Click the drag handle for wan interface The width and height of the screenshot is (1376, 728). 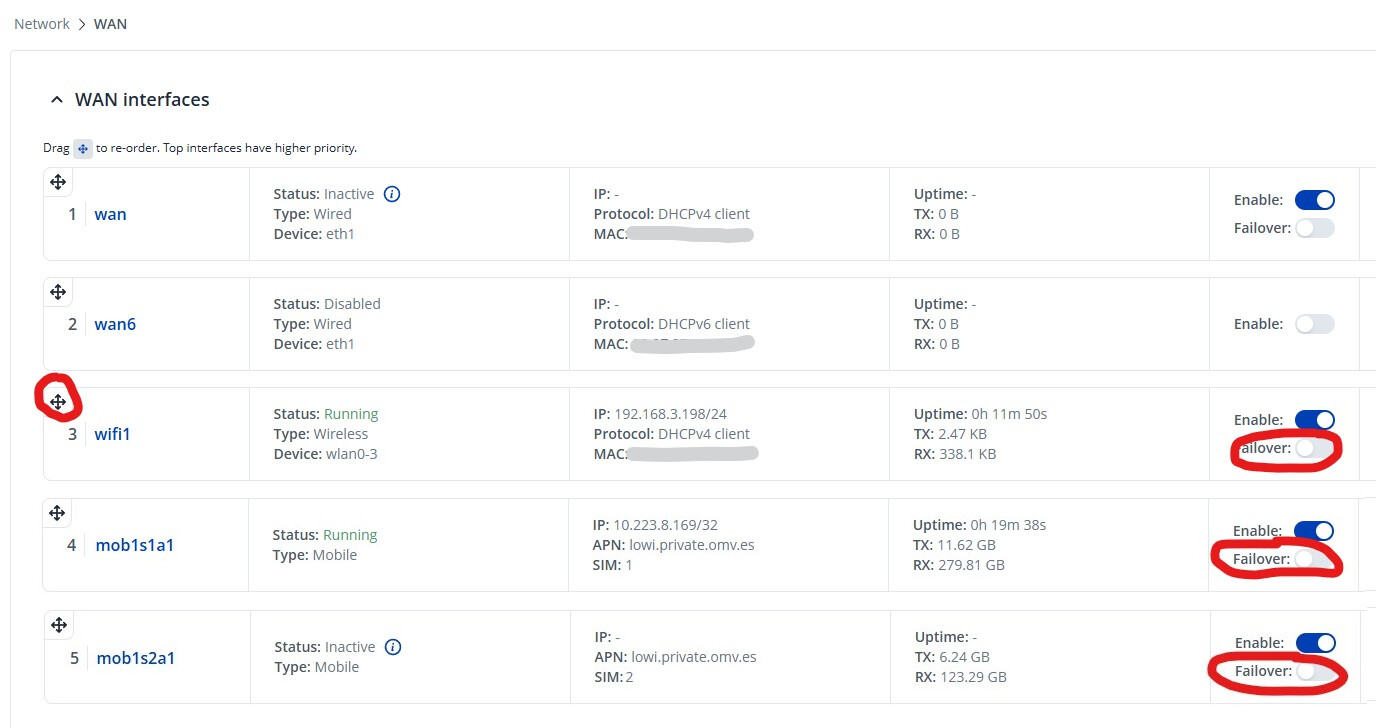tap(58, 182)
